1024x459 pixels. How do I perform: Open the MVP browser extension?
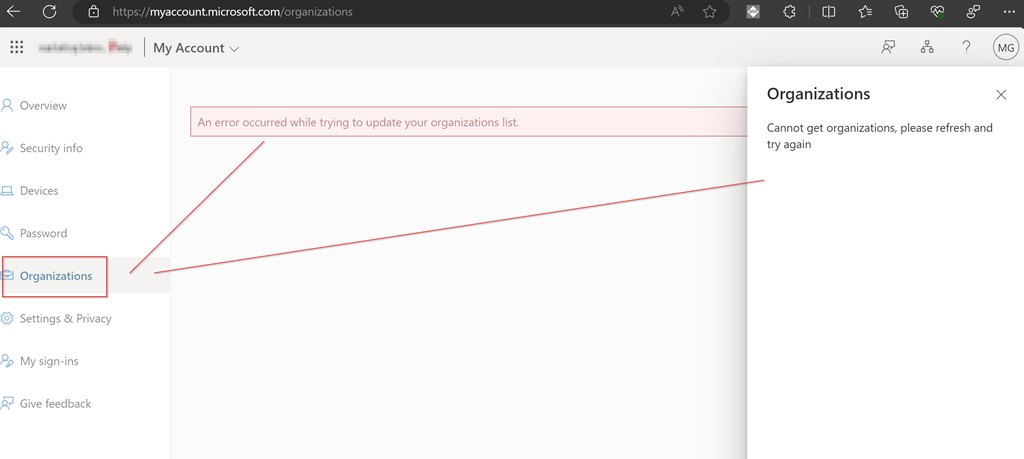[753, 11]
